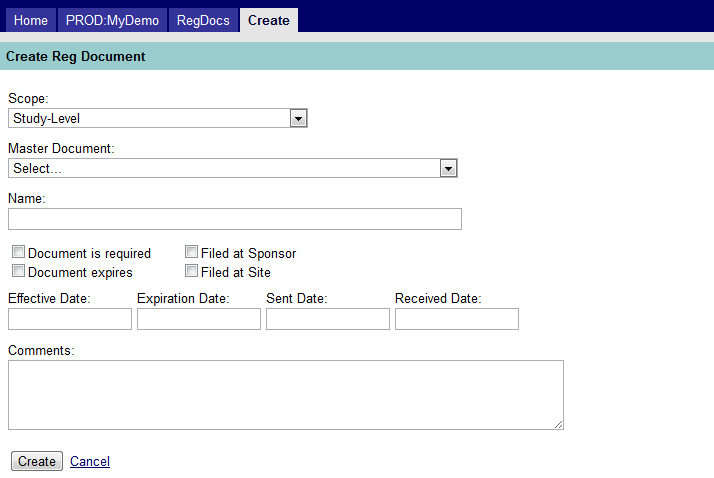714x478 pixels.
Task: Toggle the Filed at Site checkbox
Action: point(191,271)
